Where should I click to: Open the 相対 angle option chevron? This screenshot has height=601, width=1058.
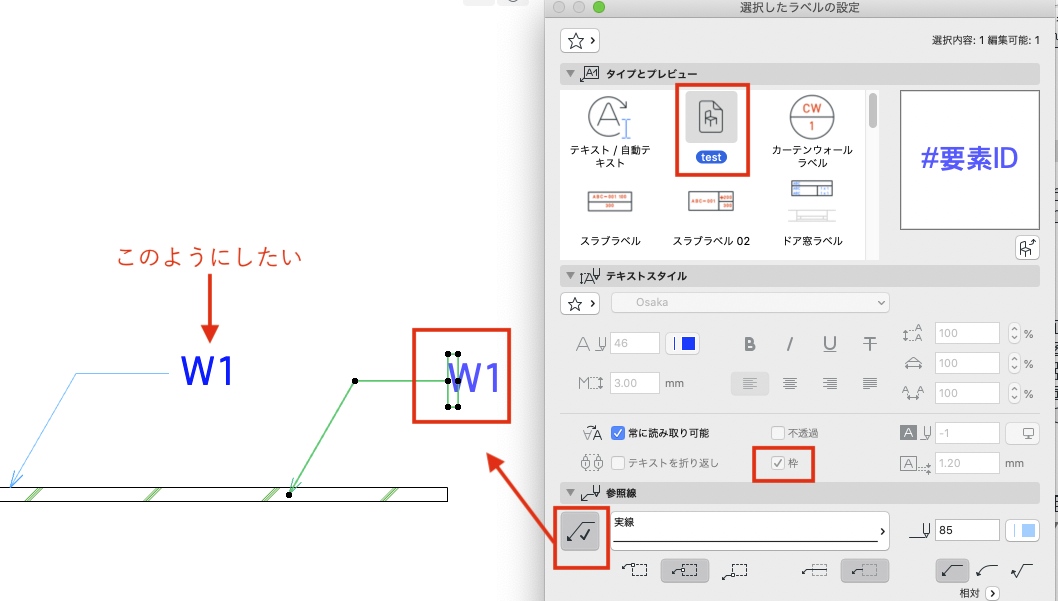click(x=992, y=594)
